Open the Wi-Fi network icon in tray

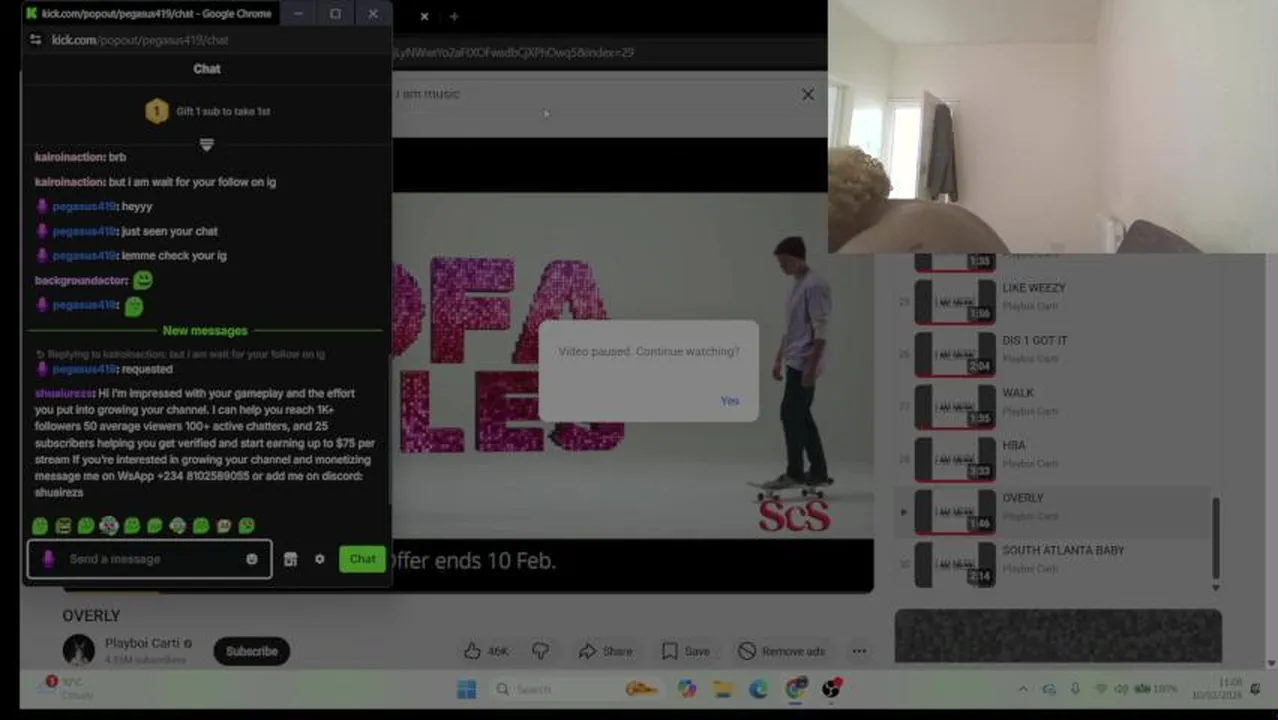tap(1101, 689)
